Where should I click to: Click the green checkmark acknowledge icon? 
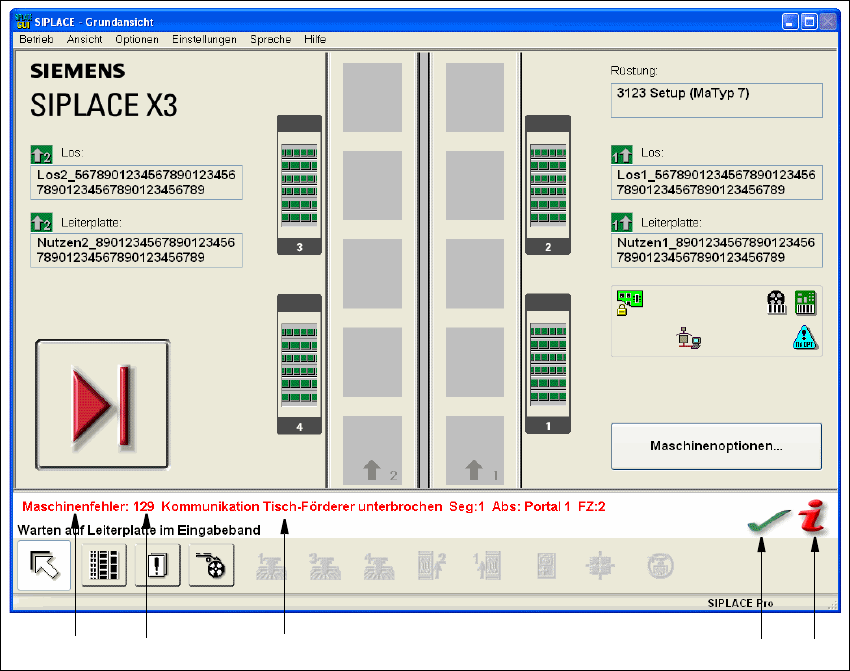[769, 521]
